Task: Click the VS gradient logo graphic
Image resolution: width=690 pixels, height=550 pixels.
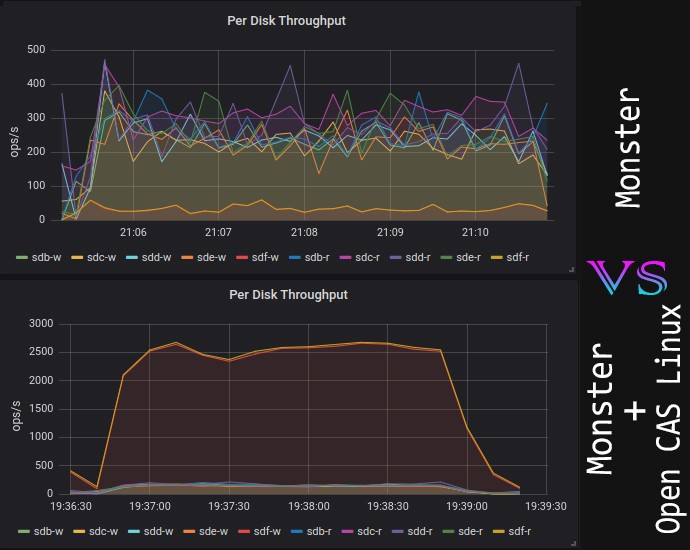Action: [627, 277]
